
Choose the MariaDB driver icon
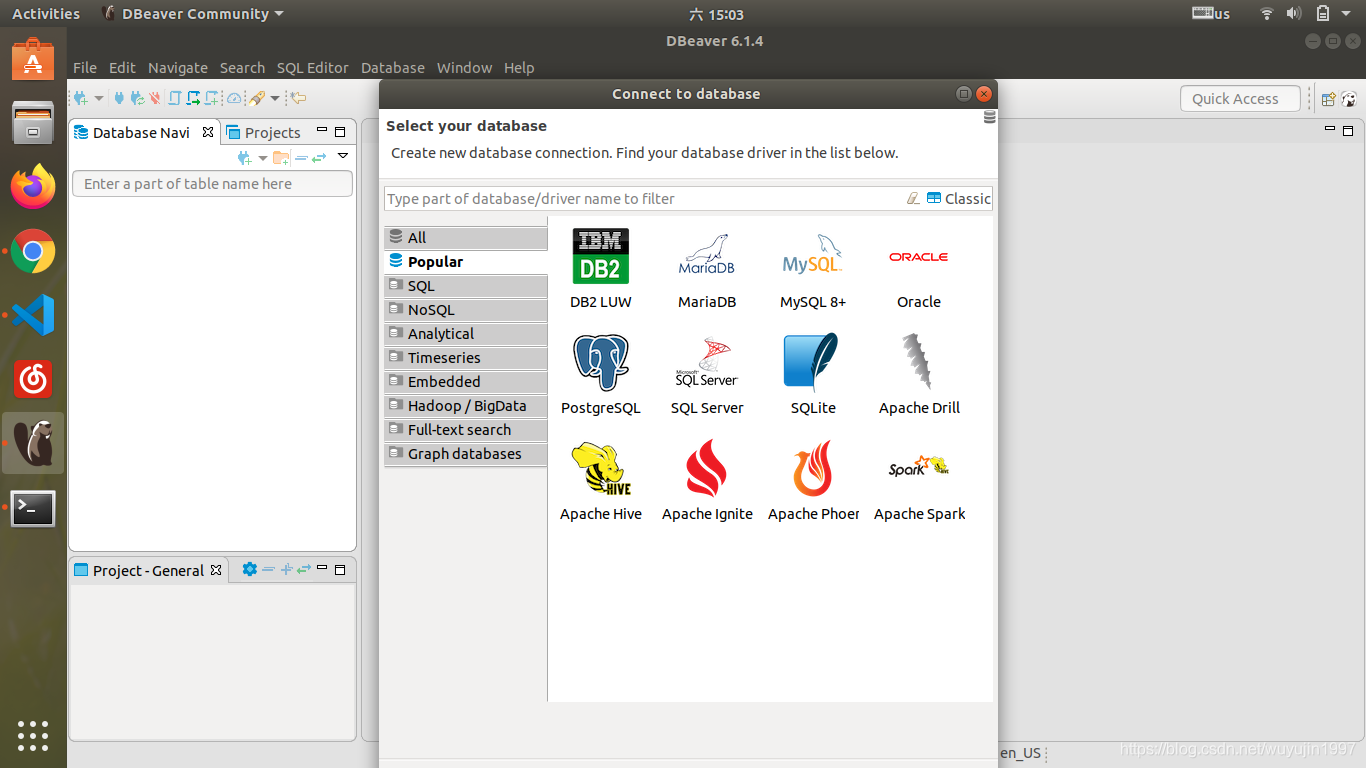point(707,256)
